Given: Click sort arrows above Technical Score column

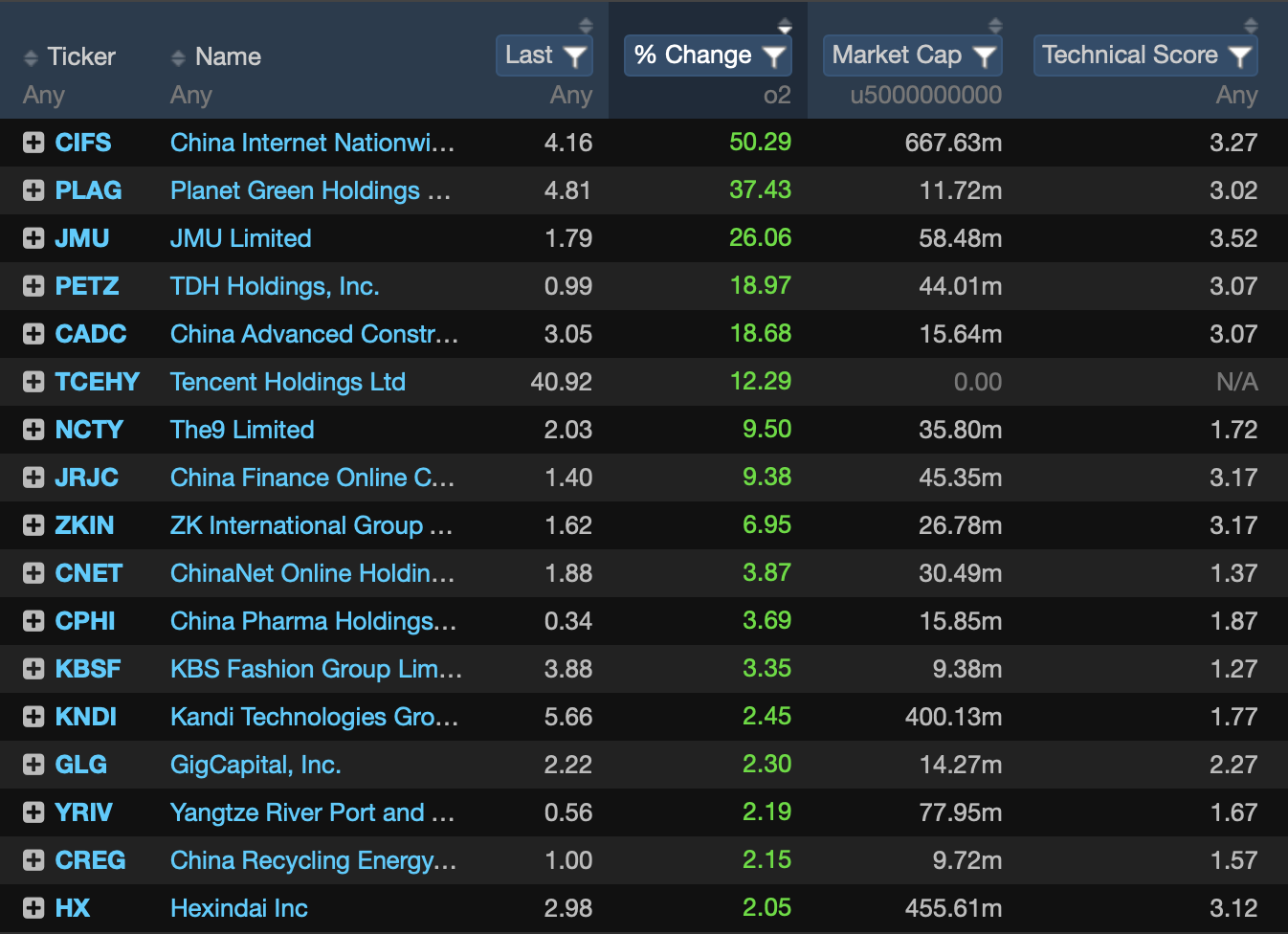Looking at the screenshot, I should click(x=1251, y=26).
